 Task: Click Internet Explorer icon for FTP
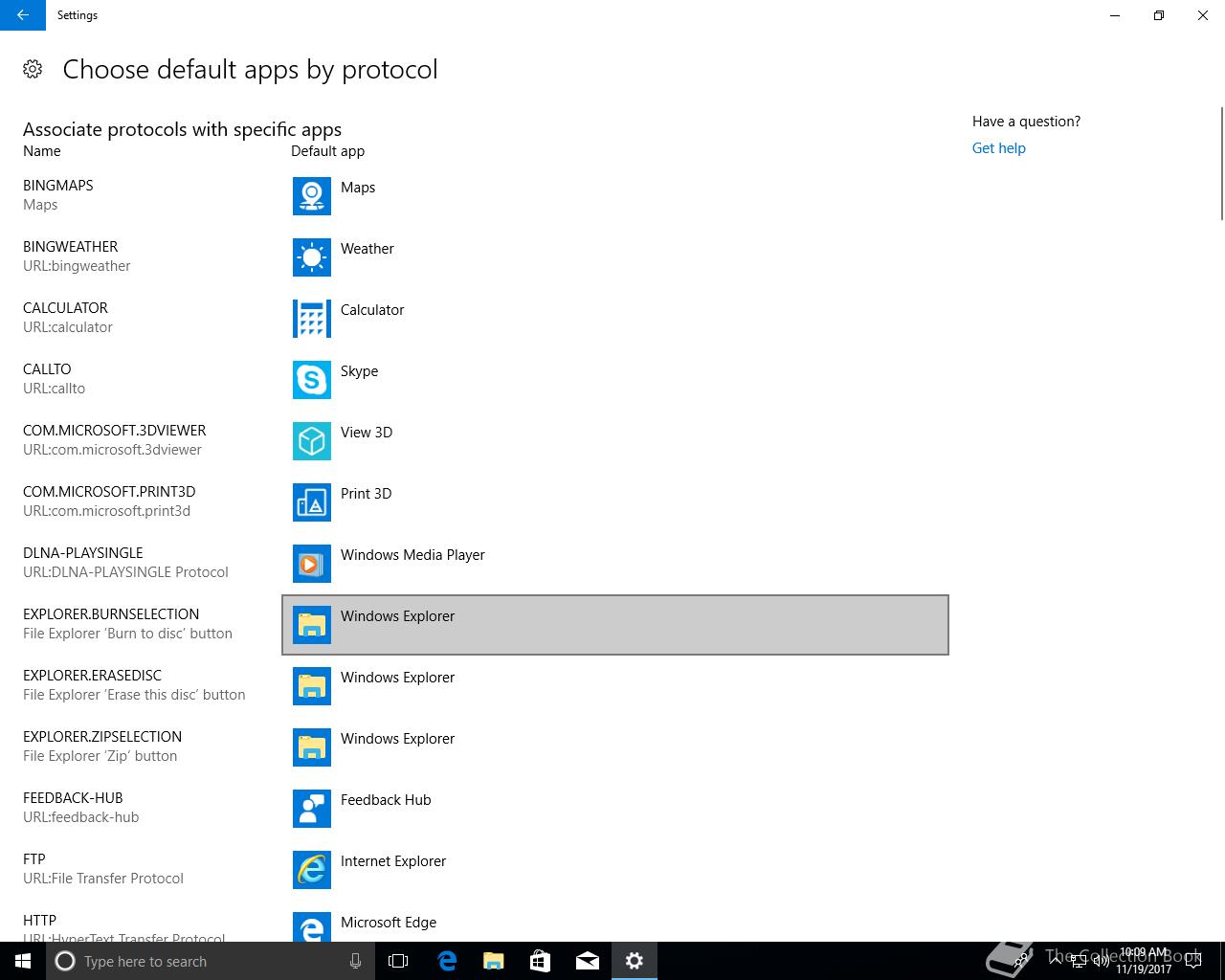point(312,870)
